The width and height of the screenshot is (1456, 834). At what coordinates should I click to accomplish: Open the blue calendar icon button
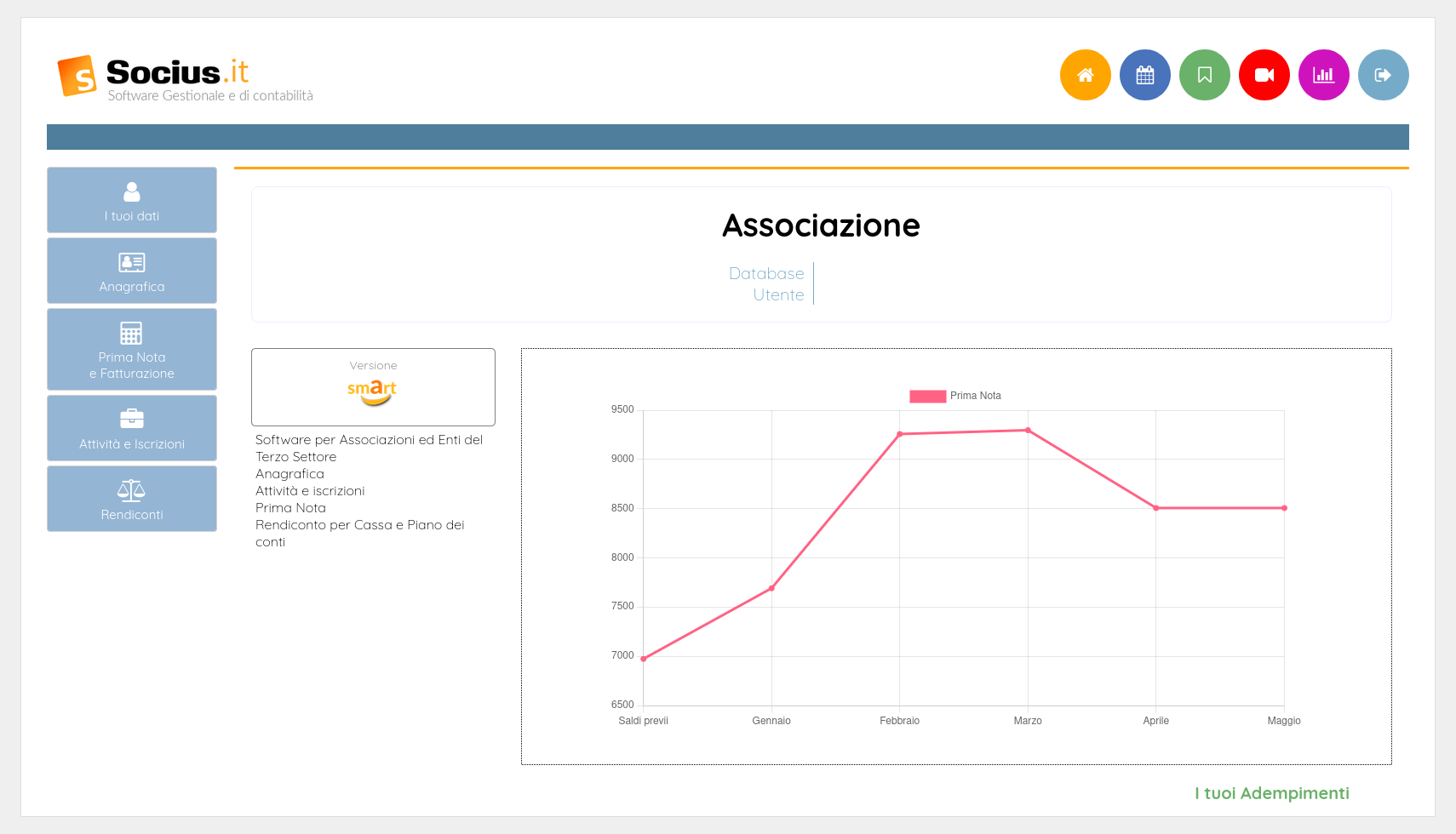coord(1144,75)
